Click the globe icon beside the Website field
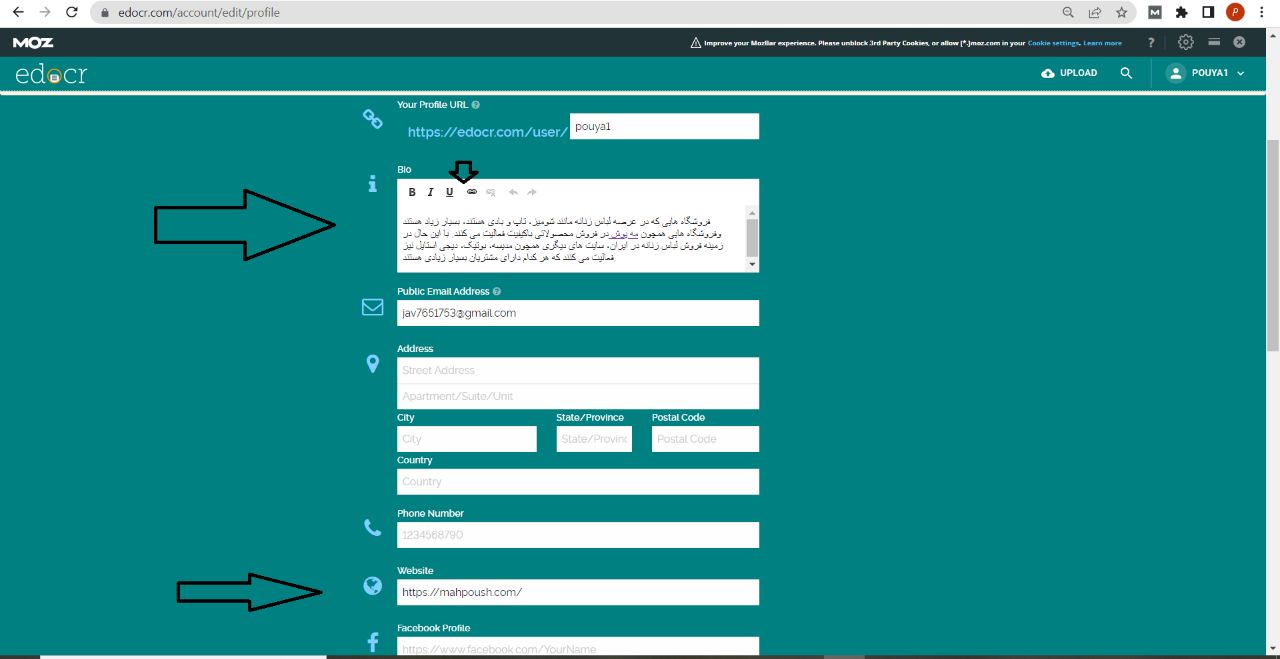This screenshot has width=1280, height=659. (372, 586)
